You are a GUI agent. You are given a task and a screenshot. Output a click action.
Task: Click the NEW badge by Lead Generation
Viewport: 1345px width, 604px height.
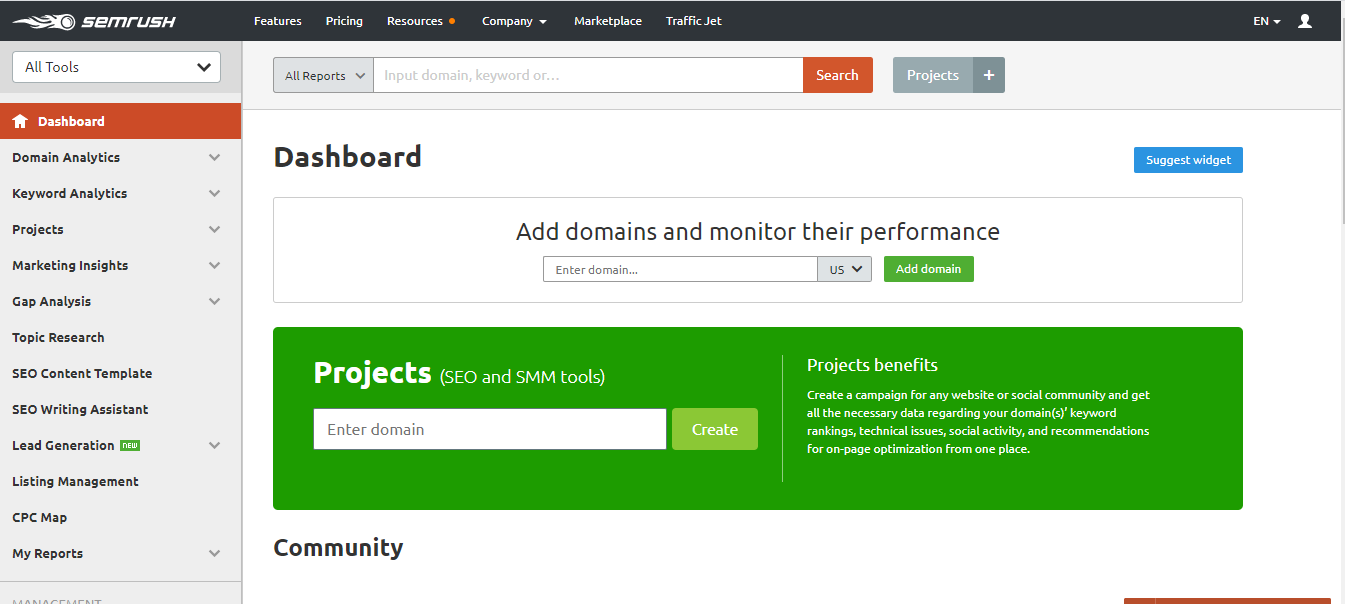130,445
